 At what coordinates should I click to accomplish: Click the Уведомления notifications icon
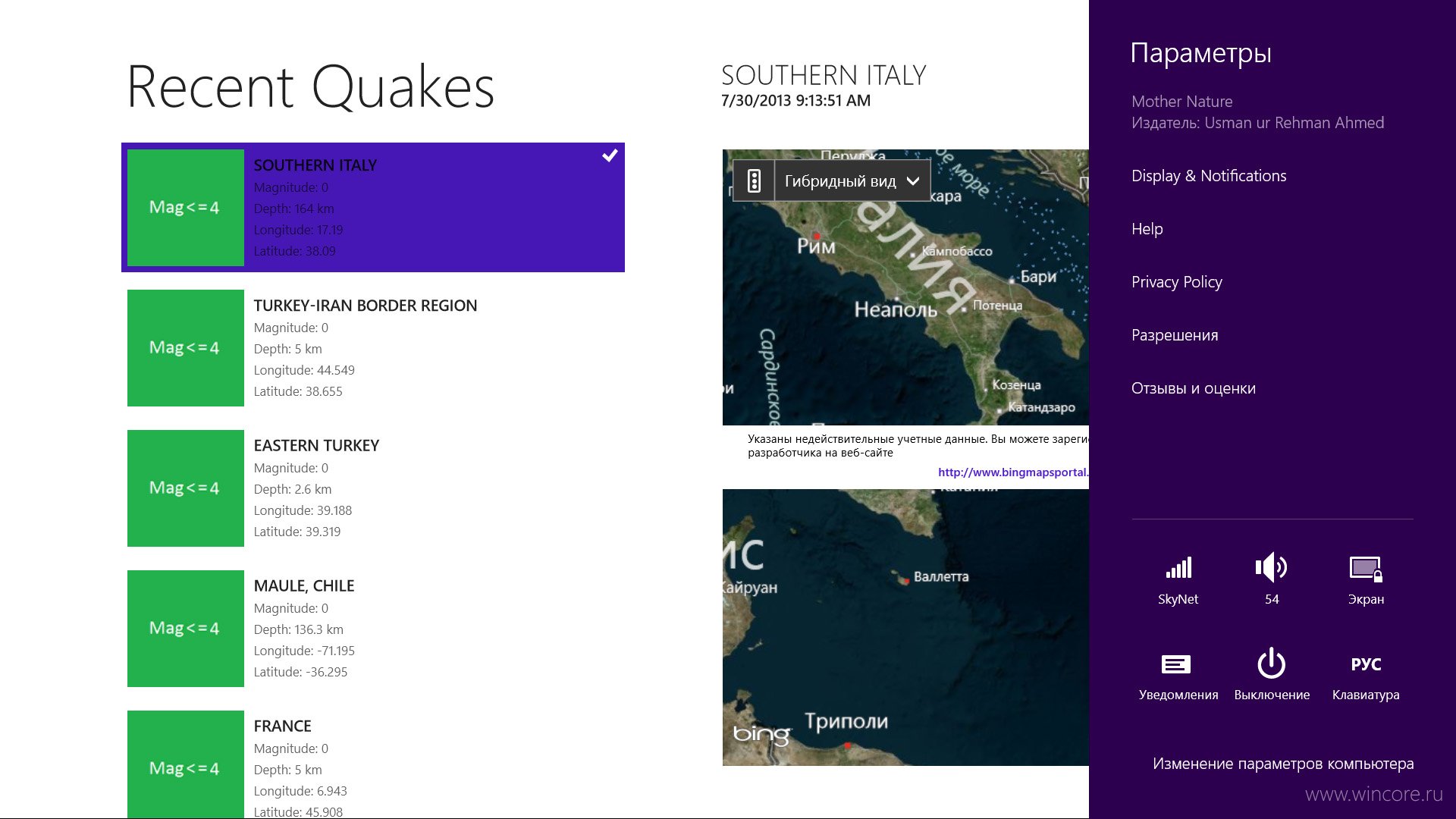pyautogui.click(x=1176, y=664)
